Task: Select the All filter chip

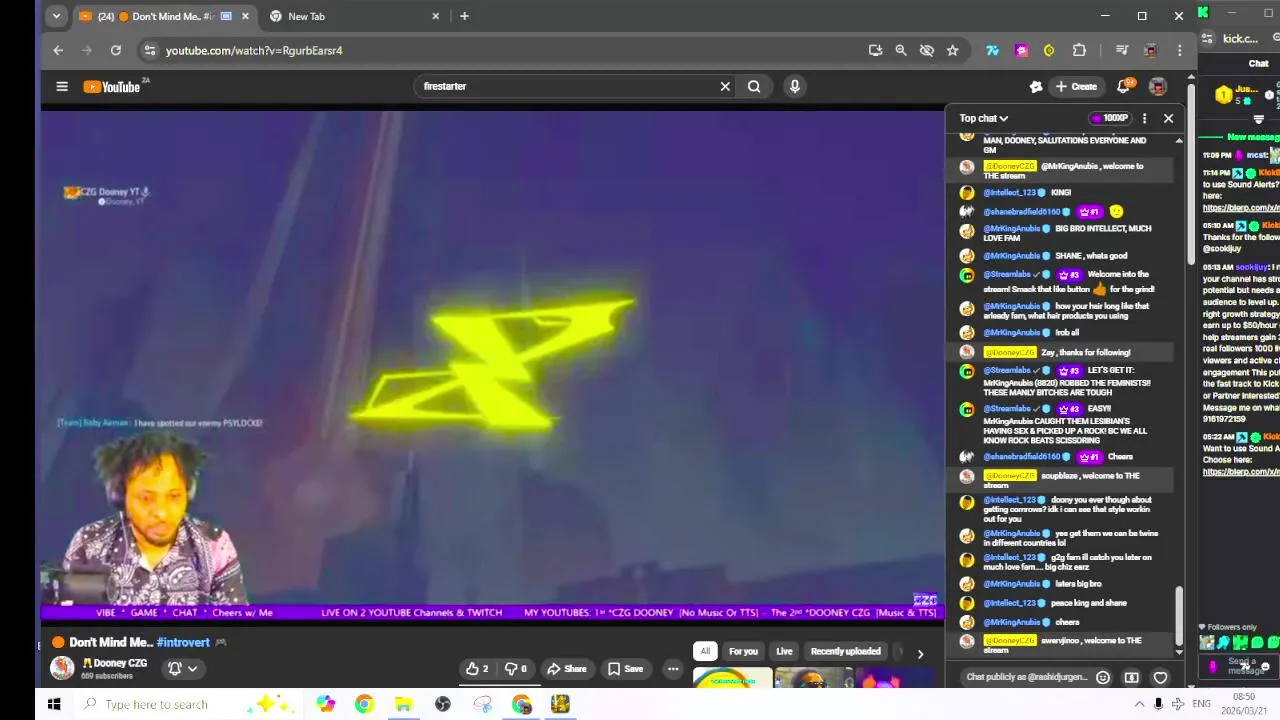Action: click(705, 651)
